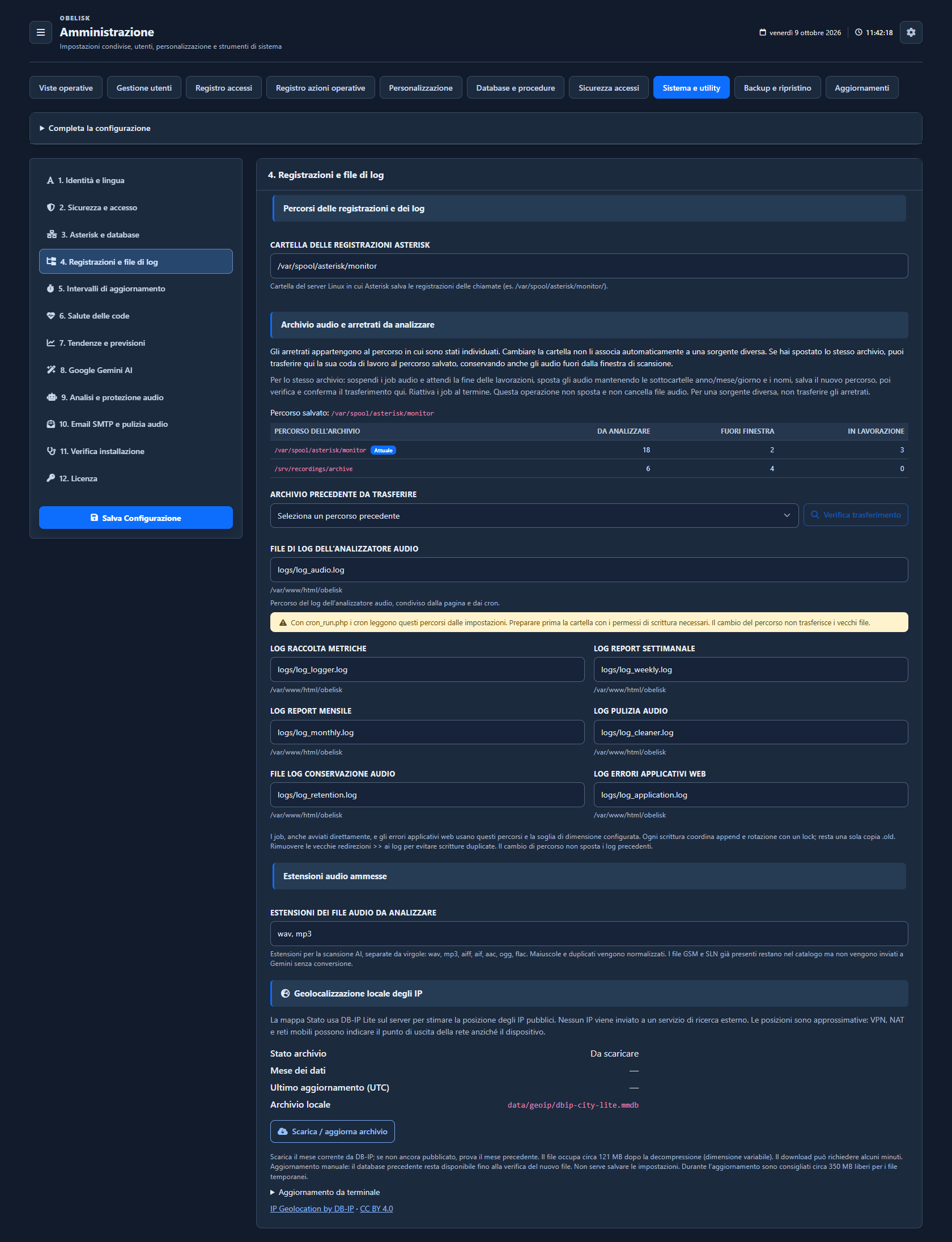Open the IP Geolocation by DB-IP link
Image resolution: width=952 pixels, height=1242 pixels.
[x=312, y=1209]
